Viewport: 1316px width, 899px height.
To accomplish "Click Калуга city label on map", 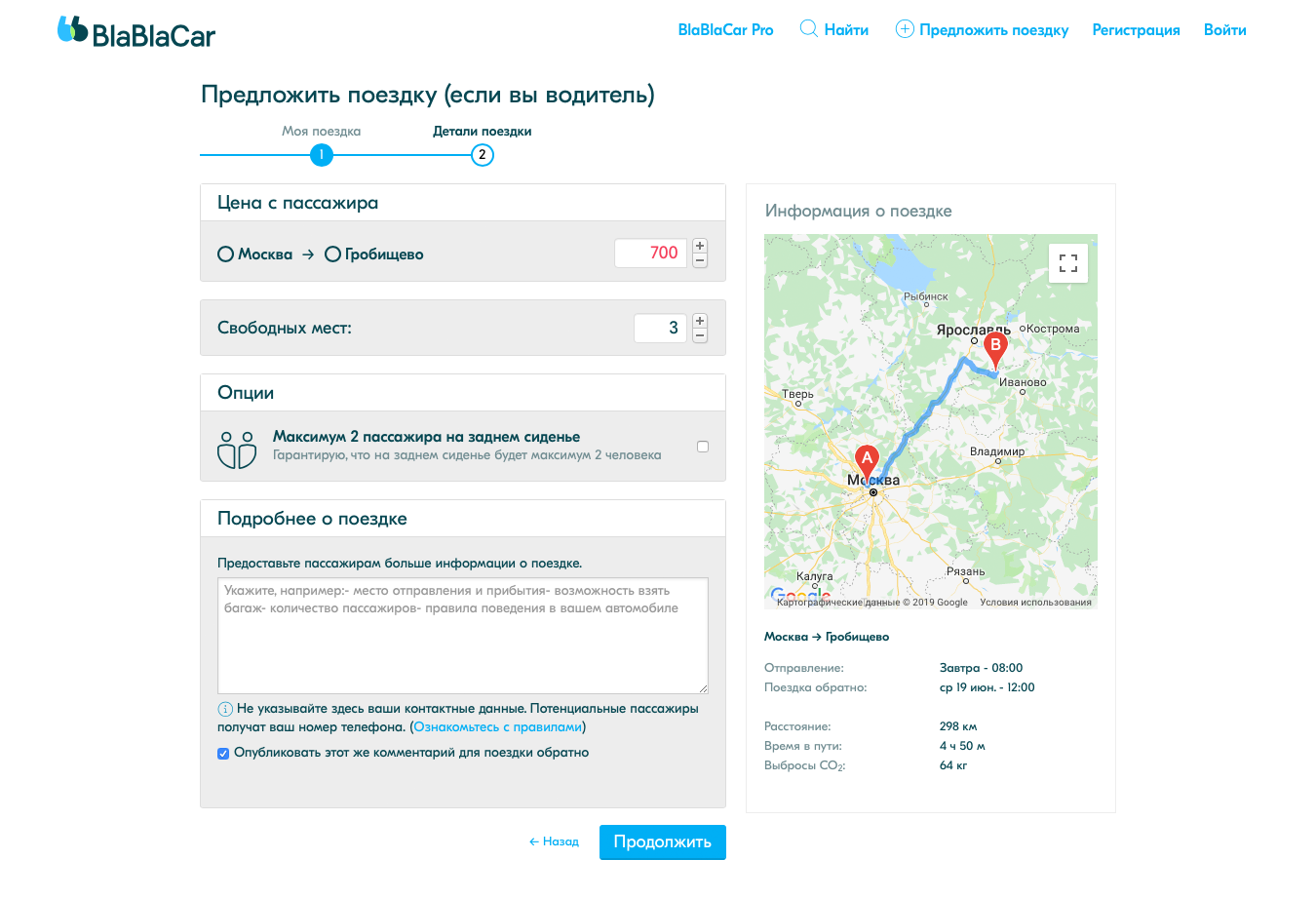I will [815, 576].
